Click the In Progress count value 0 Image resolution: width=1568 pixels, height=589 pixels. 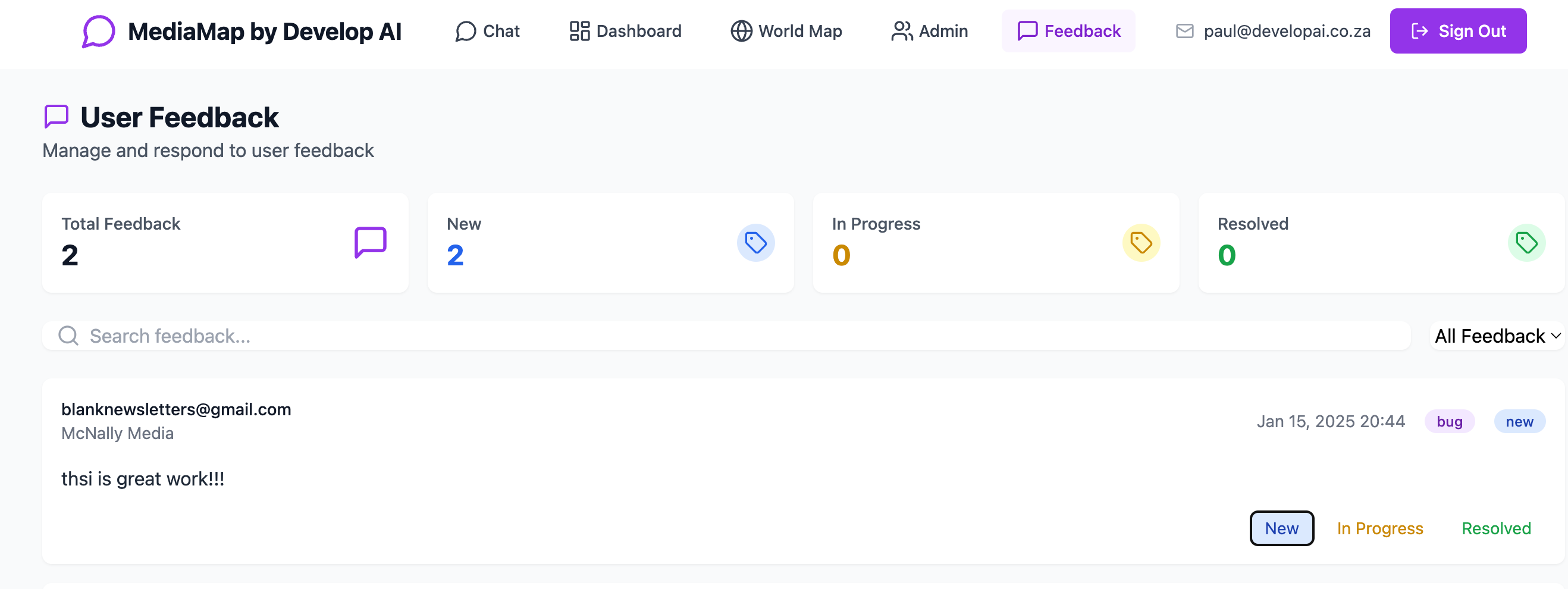(x=841, y=255)
